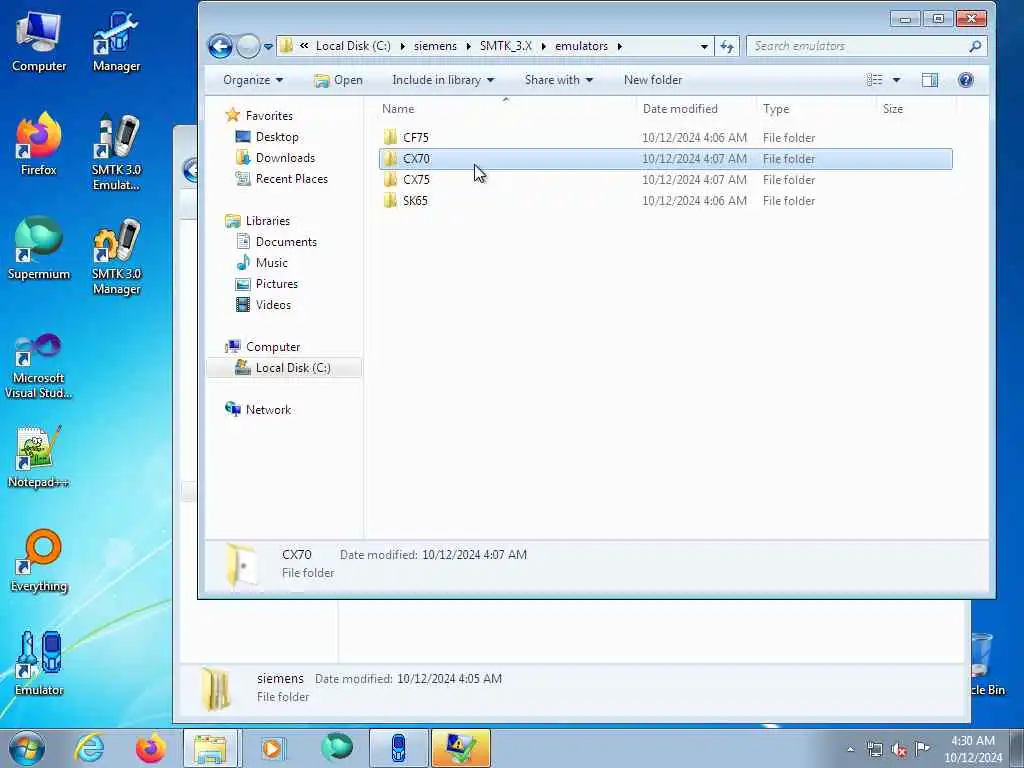The width and height of the screenshot is (1024, 768).
Task: Select the CX70 folder row
Action: click(665, 159)
